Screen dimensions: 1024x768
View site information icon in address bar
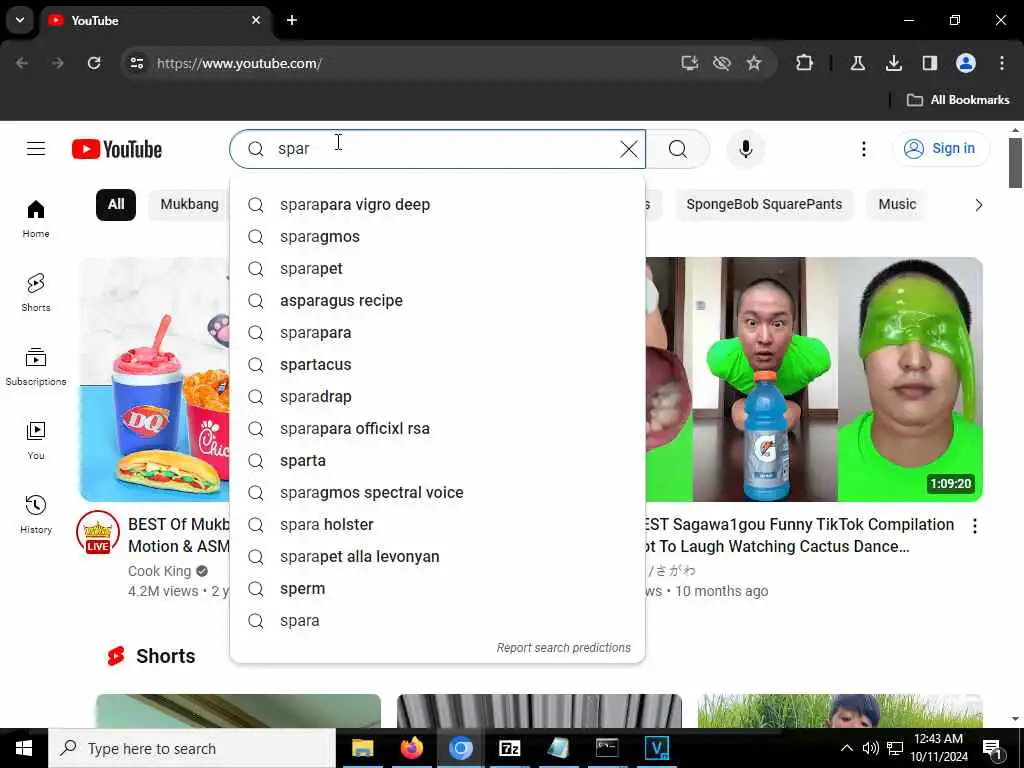pos(136,63)
